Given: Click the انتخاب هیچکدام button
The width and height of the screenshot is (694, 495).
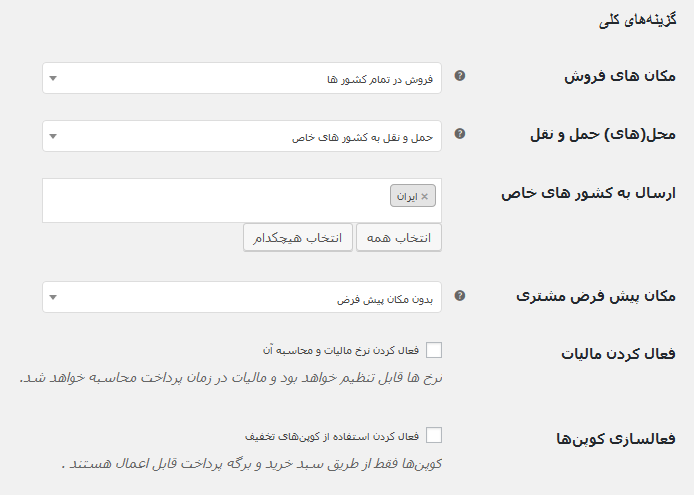Looking at the screenshot, I should click(298, 238).
